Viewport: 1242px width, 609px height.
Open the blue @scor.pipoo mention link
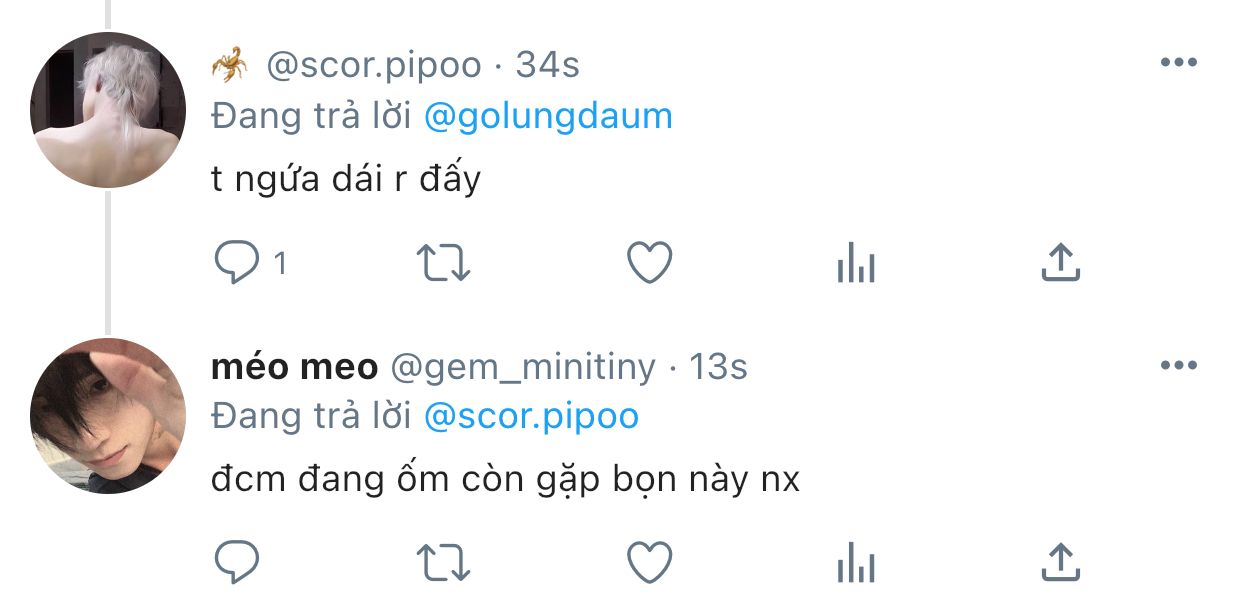coord(531,417)
